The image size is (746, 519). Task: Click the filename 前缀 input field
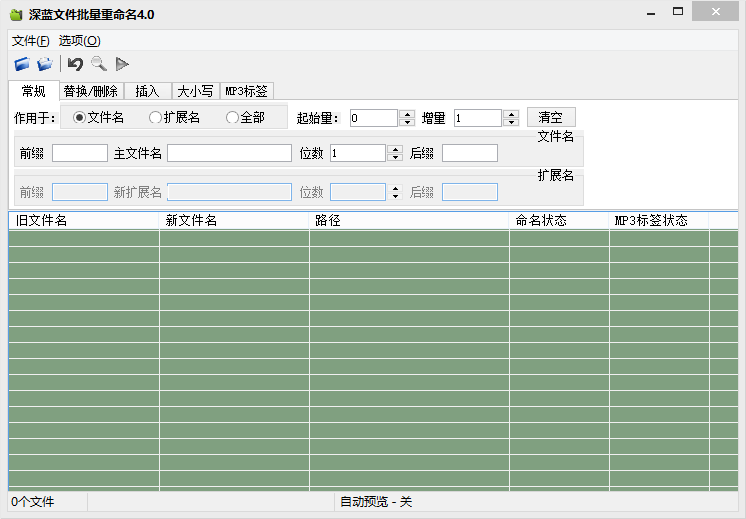click(80, 153)
